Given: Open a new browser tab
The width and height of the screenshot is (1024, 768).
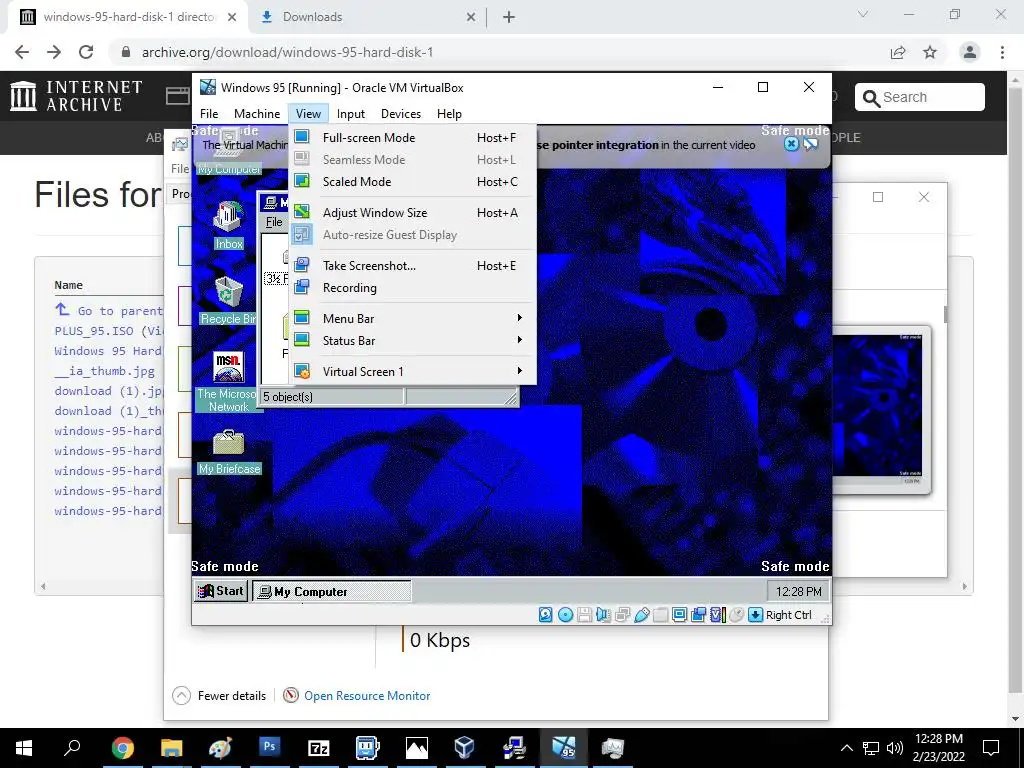Looking at the screenshot, I should pyautogui.click(x=509, y=17).
